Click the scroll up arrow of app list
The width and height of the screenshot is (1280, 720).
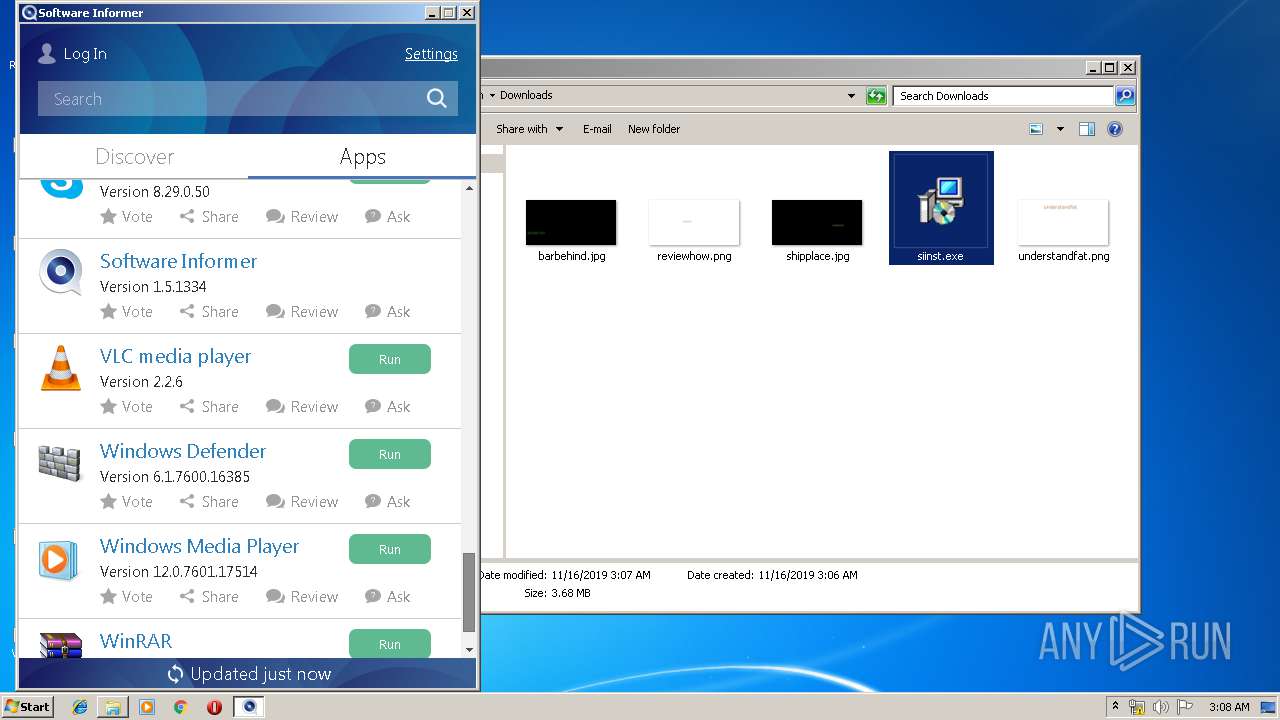469,187
